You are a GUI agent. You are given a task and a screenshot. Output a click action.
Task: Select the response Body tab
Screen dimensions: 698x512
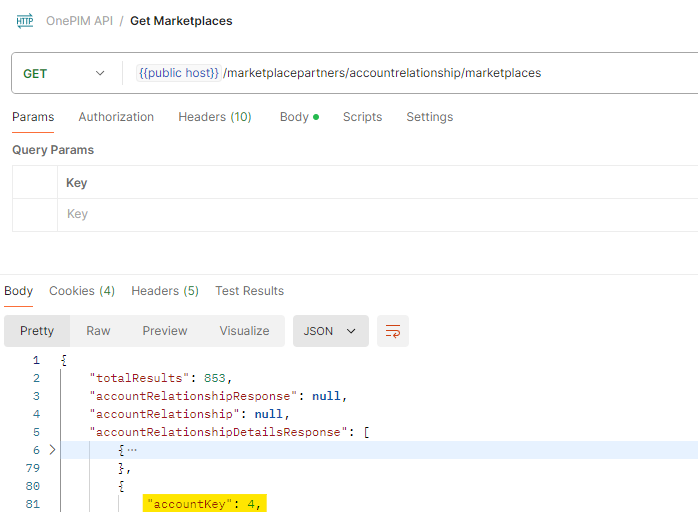[x=19, y=291]
